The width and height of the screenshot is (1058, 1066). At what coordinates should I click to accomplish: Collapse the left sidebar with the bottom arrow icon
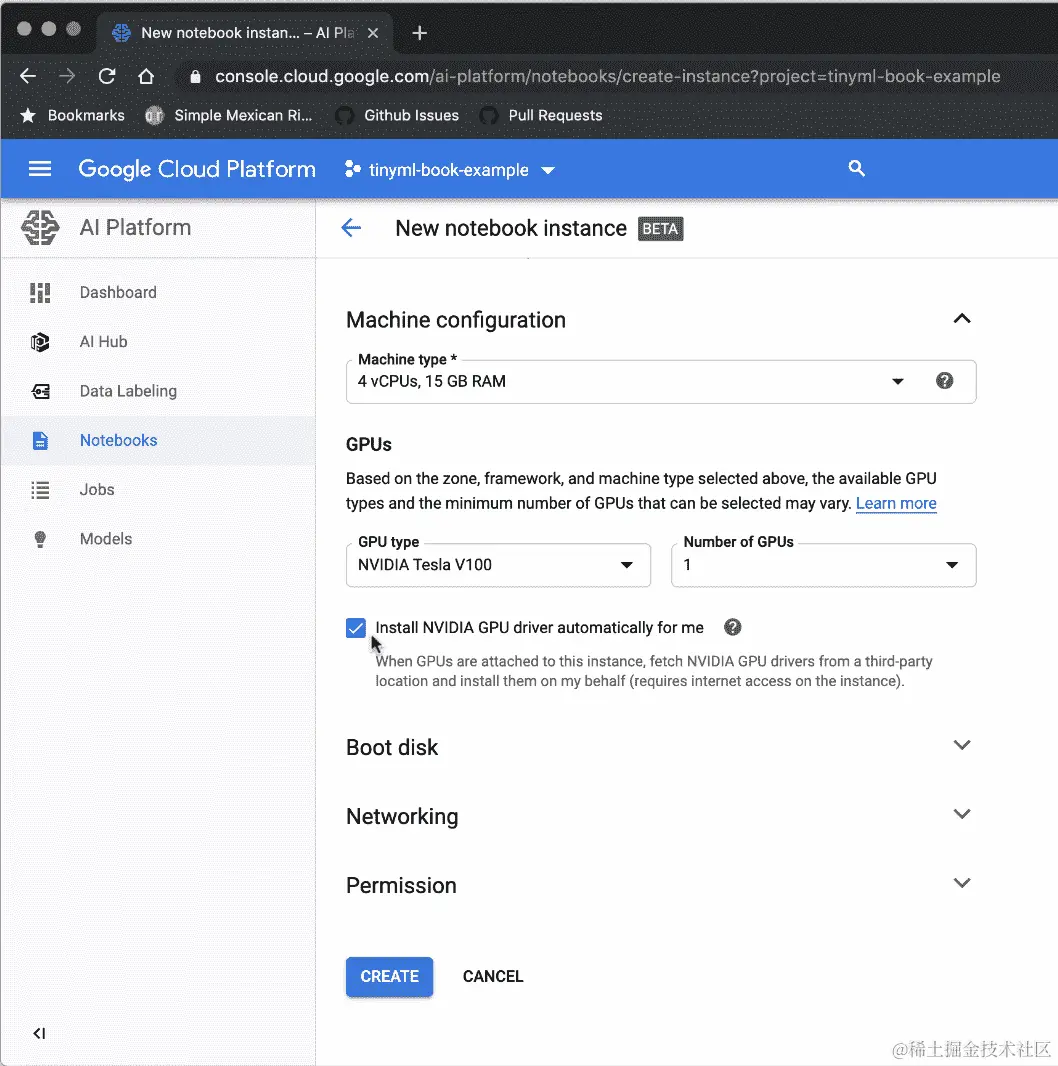(39, 1033)
